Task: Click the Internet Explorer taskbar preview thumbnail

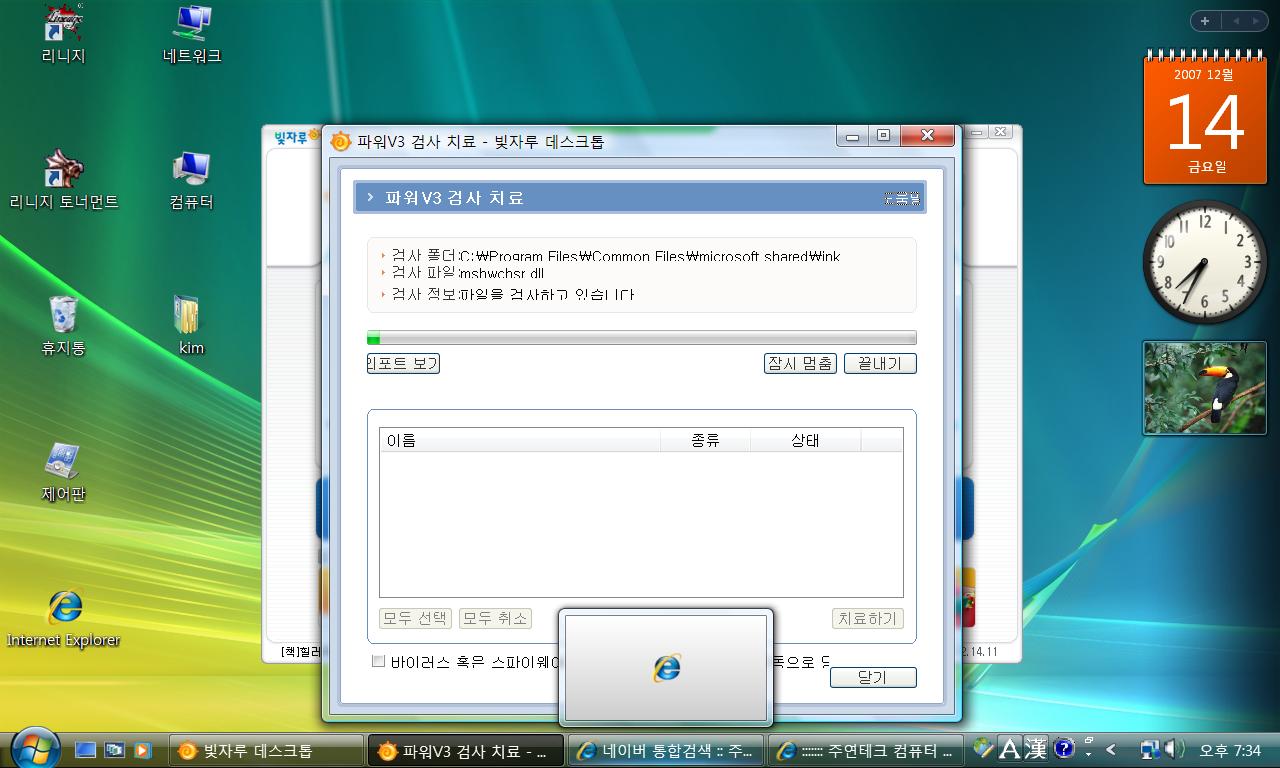Action: (x=666, y=667)
